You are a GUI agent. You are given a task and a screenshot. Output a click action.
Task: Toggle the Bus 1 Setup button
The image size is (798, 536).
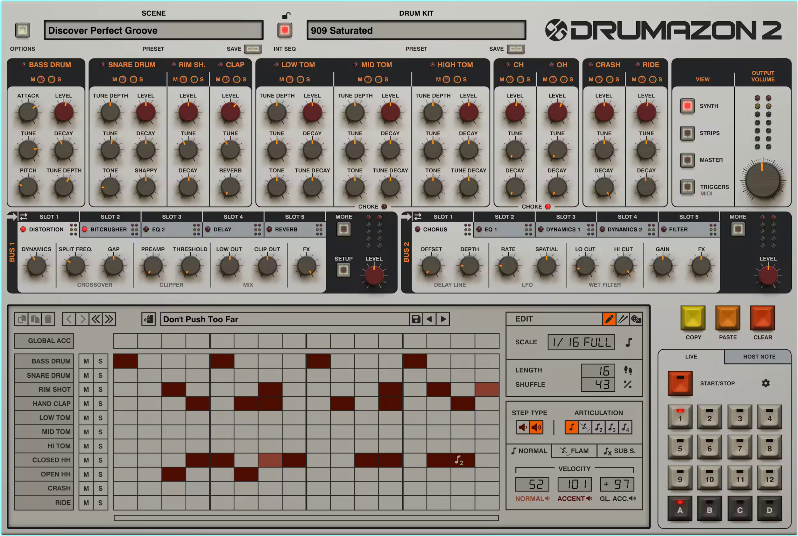(344, 270)
